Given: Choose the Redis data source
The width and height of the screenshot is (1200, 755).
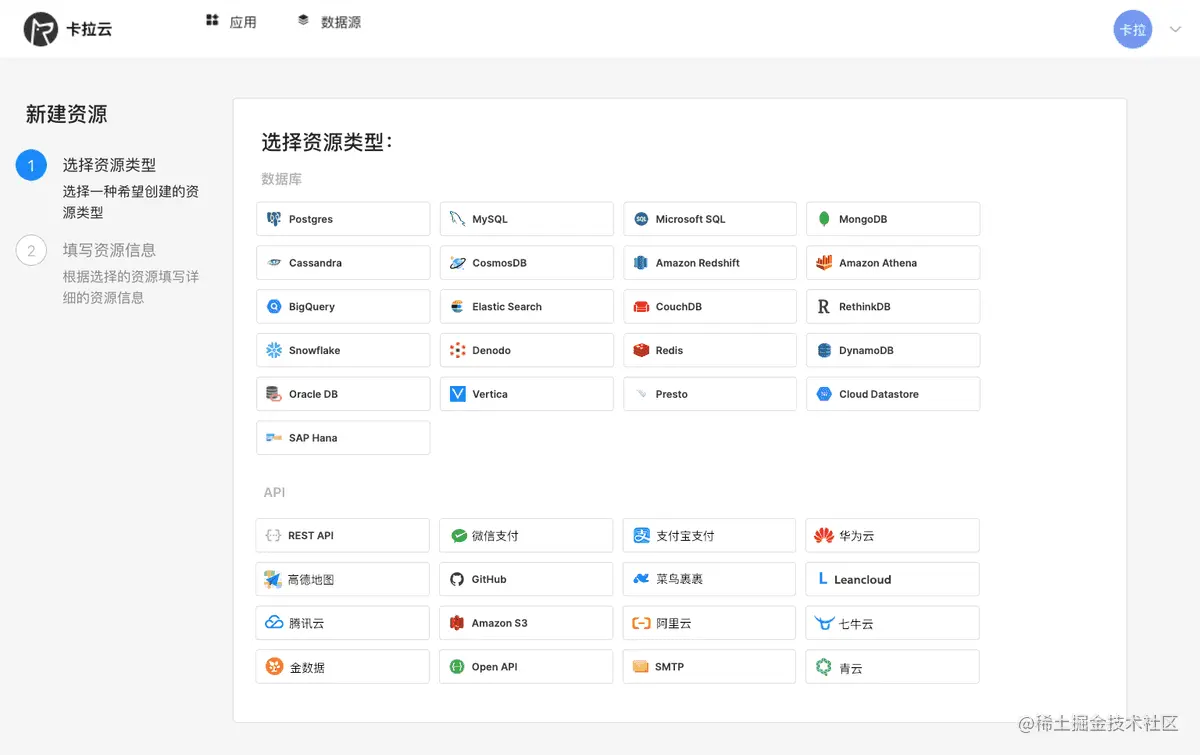Looking at the screenshot, I should pos(709,350).
